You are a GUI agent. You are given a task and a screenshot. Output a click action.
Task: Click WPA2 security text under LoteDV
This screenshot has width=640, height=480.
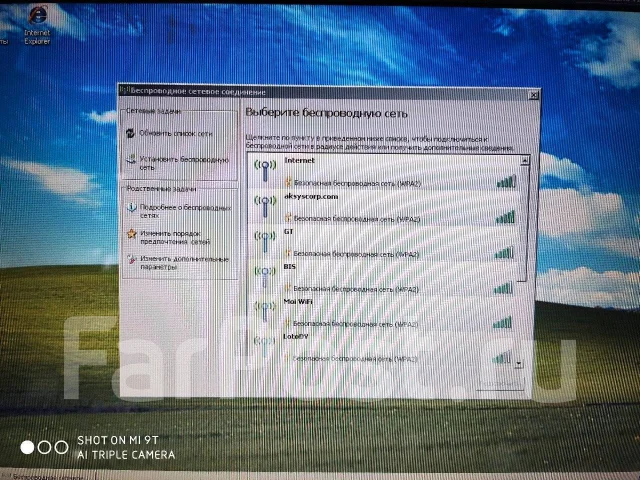(355, 359)
